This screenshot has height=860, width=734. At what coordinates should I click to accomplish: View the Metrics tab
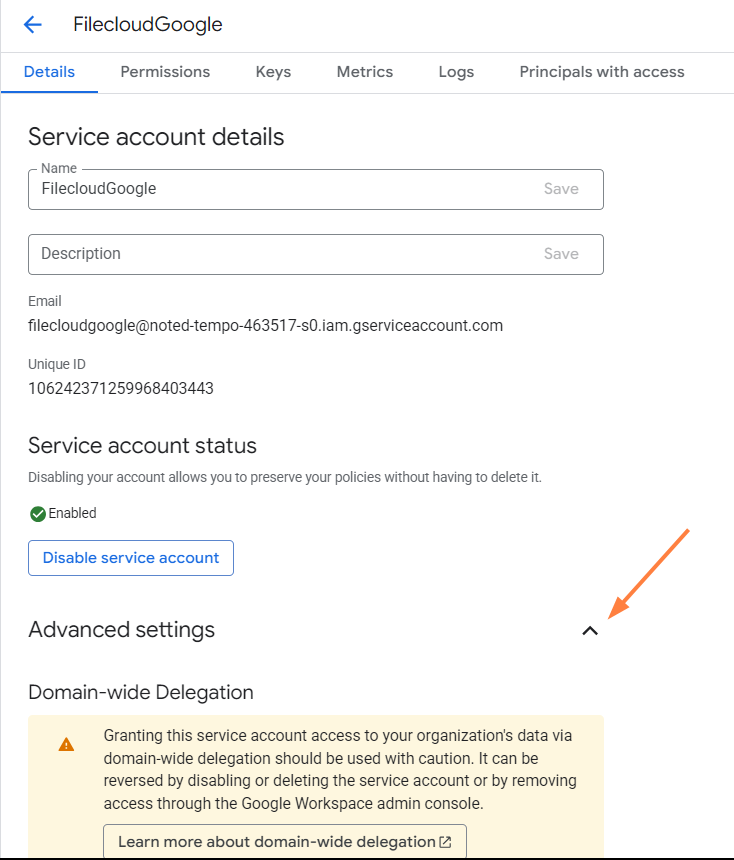(x=365, y=72)
